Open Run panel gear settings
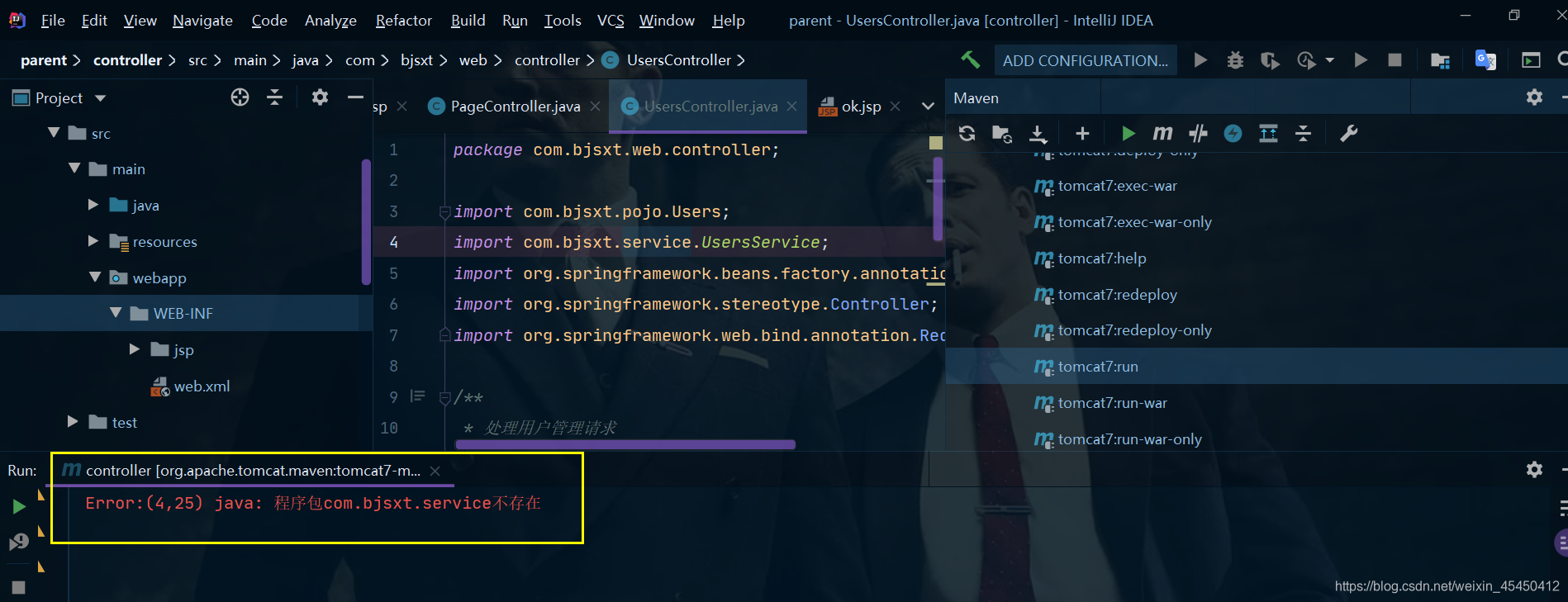This screenshot has width=1568, height=602. pyautogui.click(x=1534, y=470)
